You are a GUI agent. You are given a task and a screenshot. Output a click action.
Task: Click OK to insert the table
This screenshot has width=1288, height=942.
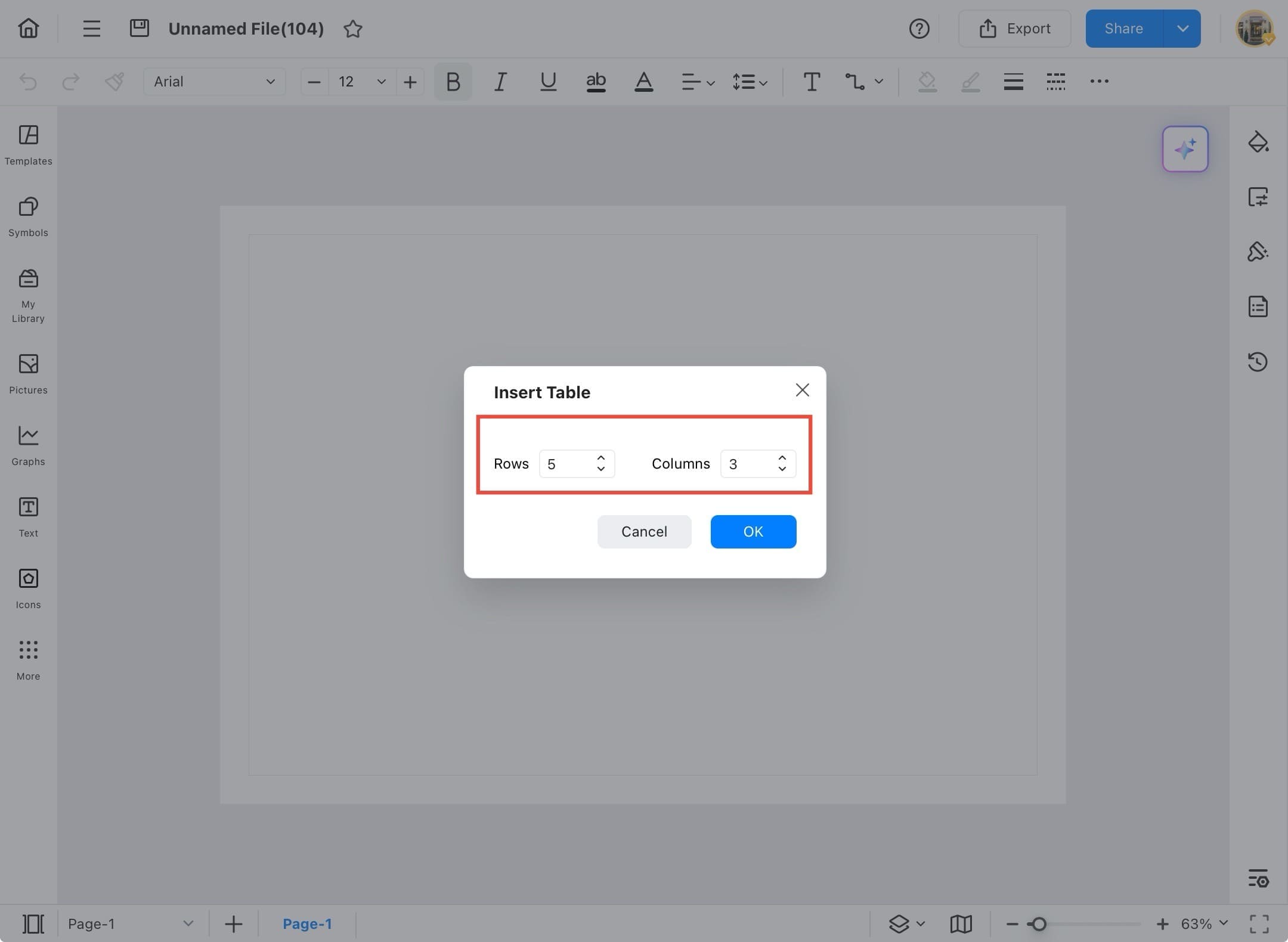[x=753, y=531]
